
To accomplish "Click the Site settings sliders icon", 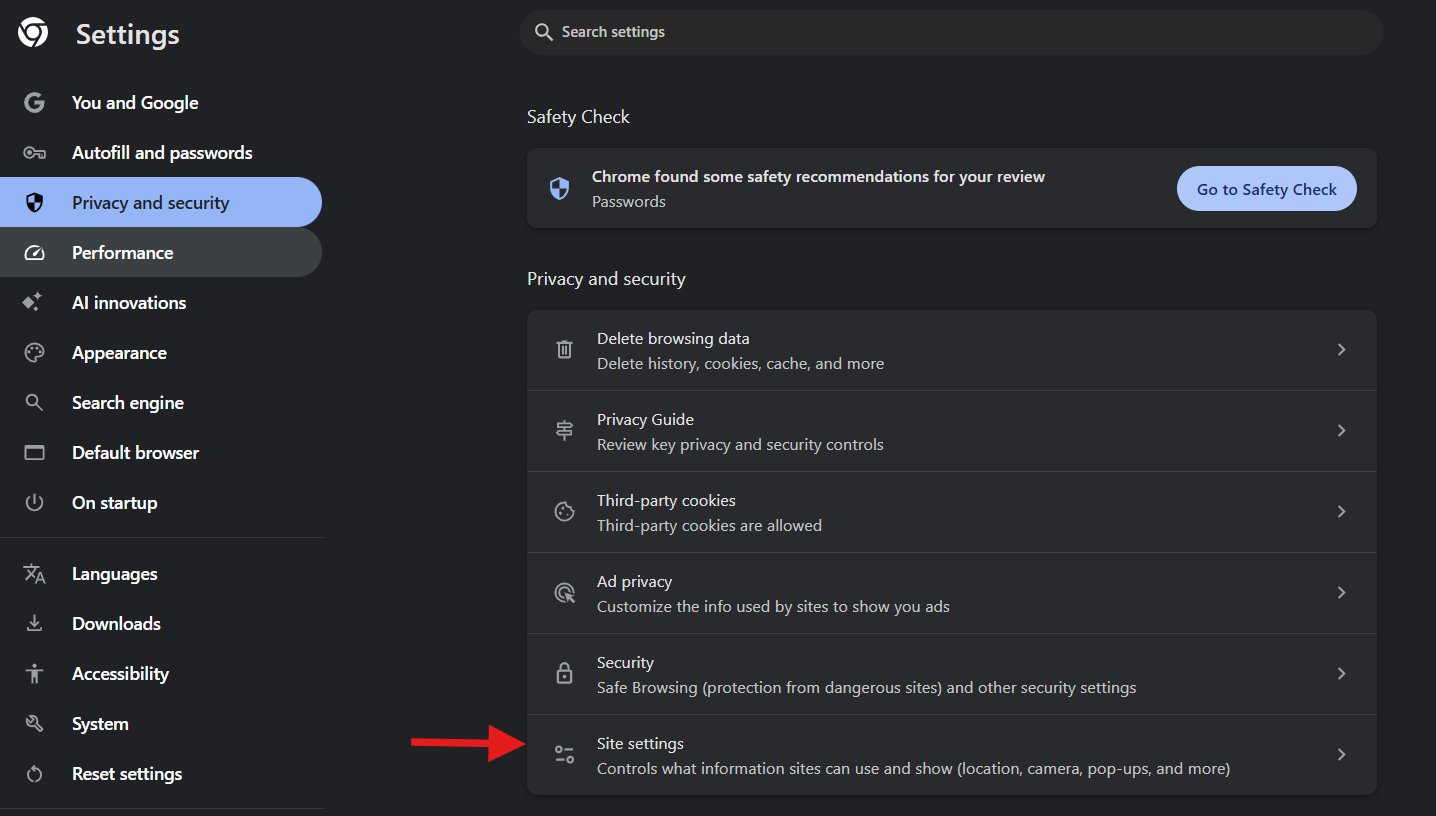I will [x=564, y=755].
